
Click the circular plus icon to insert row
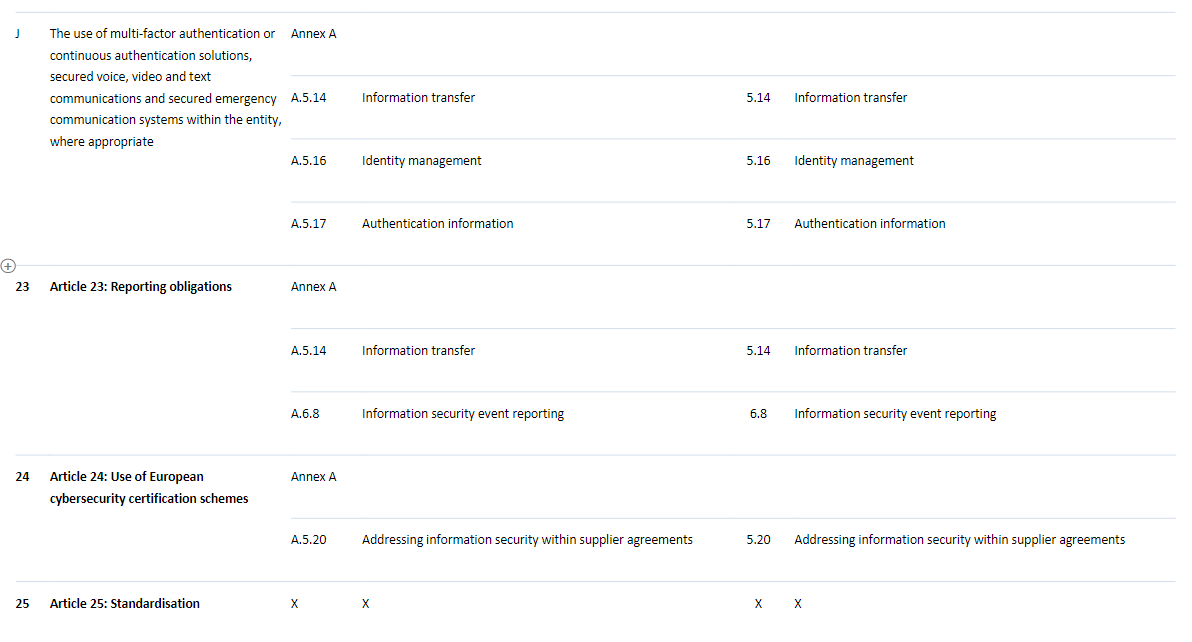click(9, 266)
